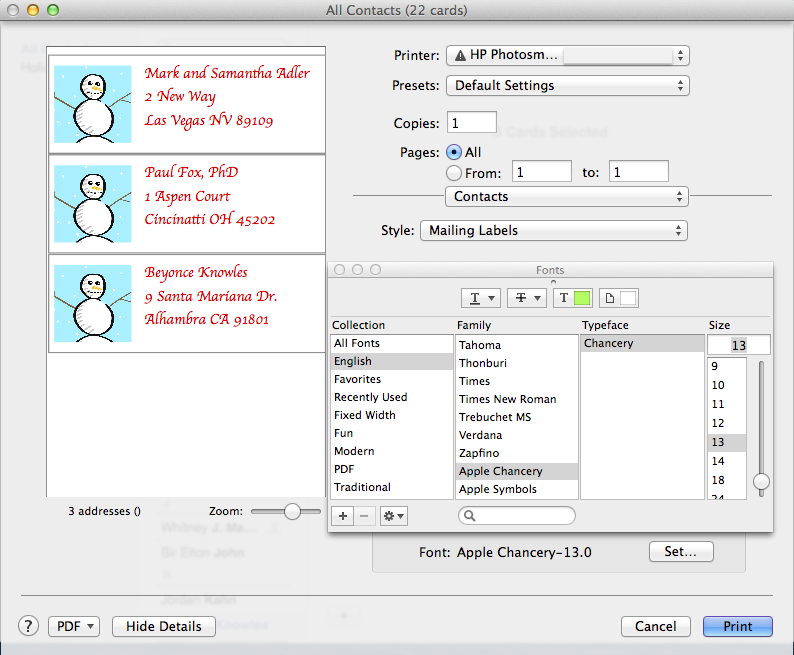The width and height of the screenshot is (794, 655).
Task: Open the PDF menu button
Action: click(74, 626)
